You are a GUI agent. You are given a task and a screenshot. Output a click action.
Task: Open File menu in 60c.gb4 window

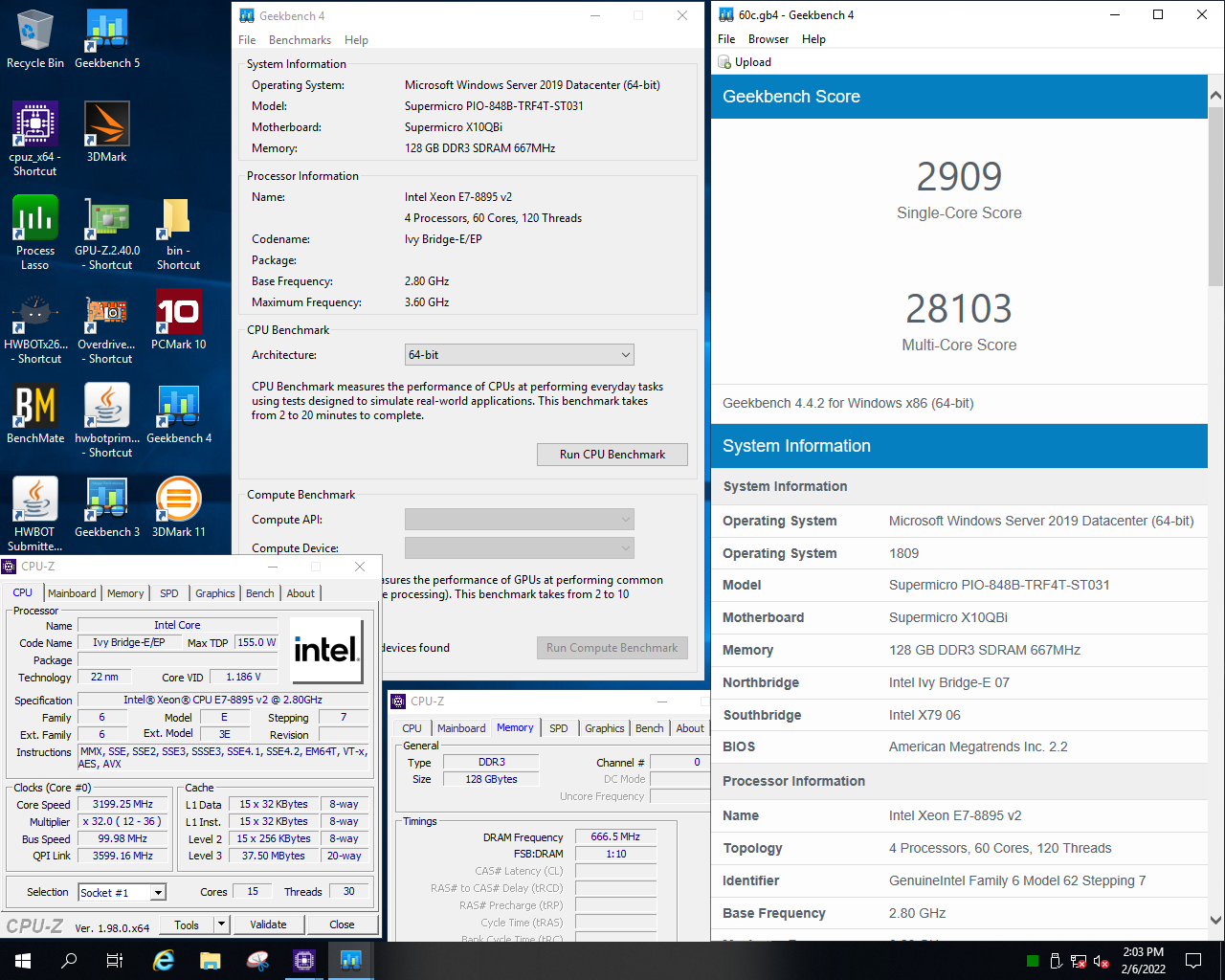coord(726,39)
